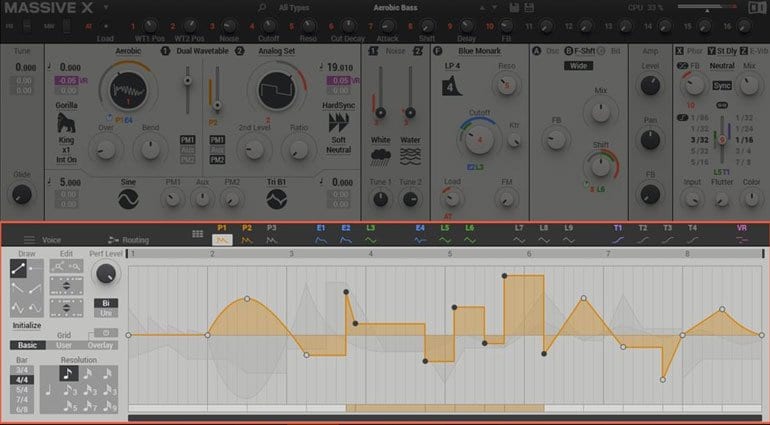Viewport: 770px width, 425px height.
Task: Select the septuplet note resolution
Action: pyautogui.click(x=89, y=407)
